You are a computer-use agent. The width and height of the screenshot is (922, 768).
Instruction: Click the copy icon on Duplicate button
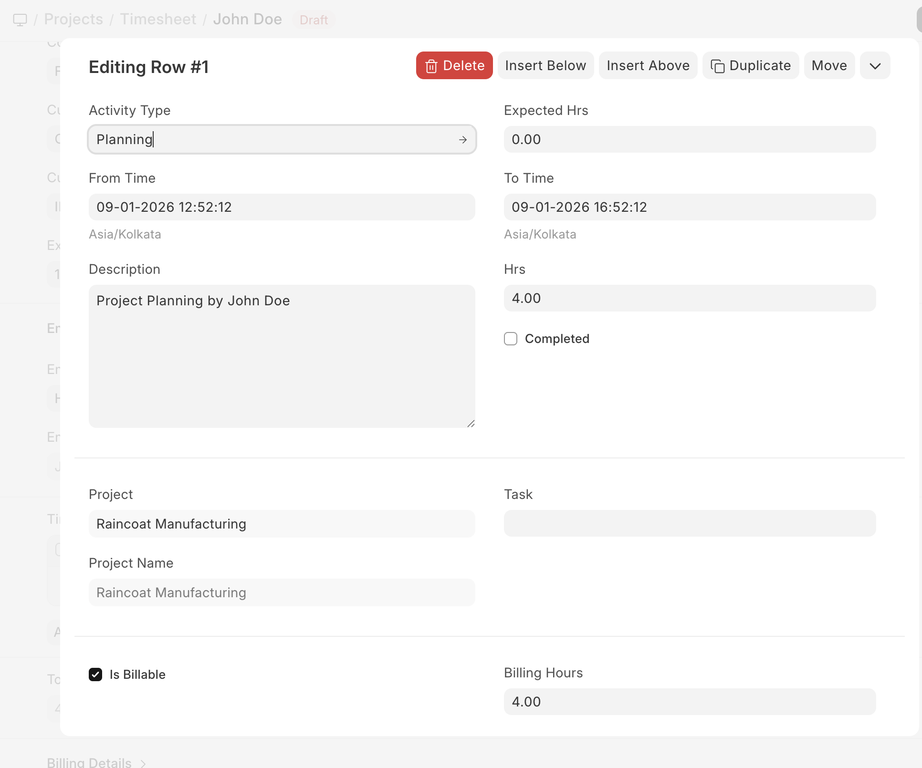tap(717, 66)
